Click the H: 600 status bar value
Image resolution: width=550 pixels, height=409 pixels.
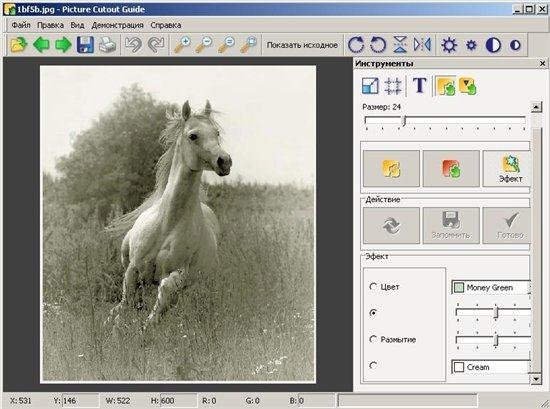pyautogui.click(x=163, y=401)
